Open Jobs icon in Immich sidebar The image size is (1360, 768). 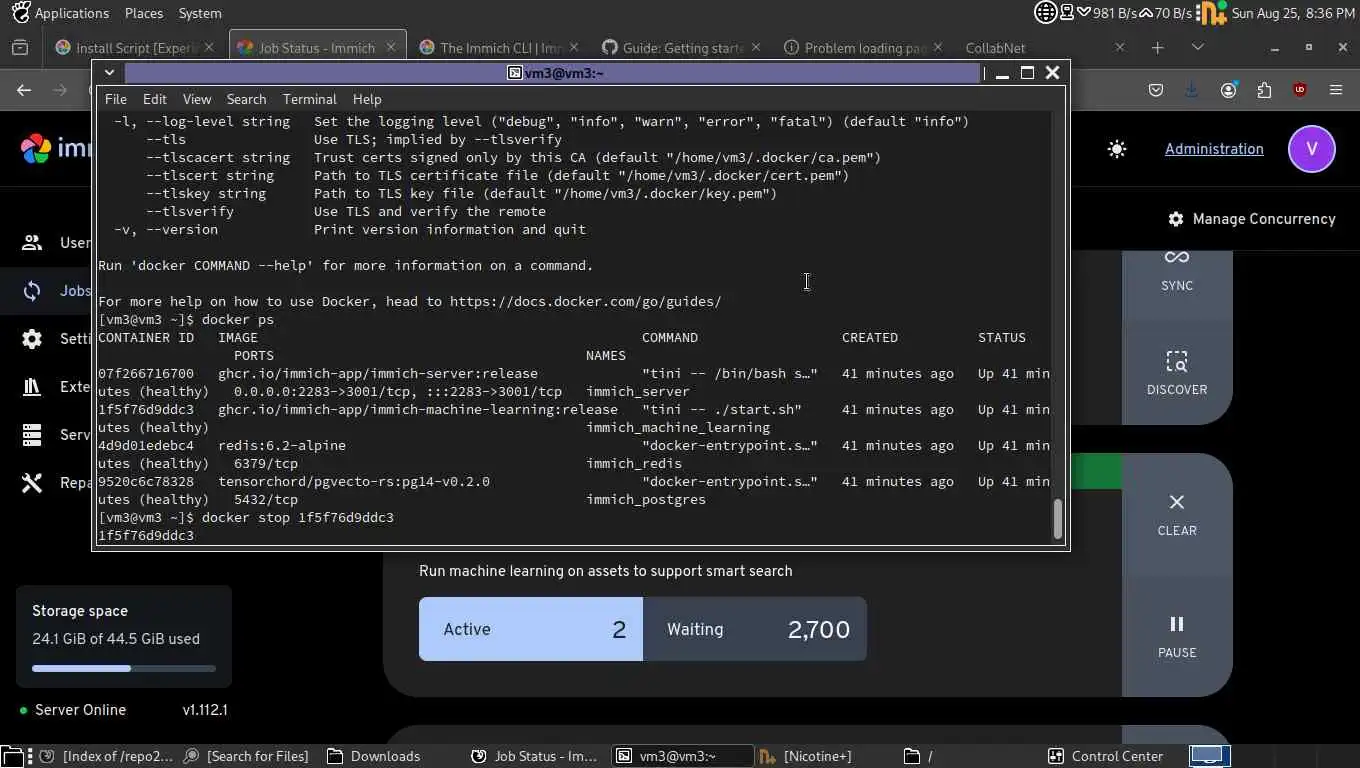tap(32, 291)
